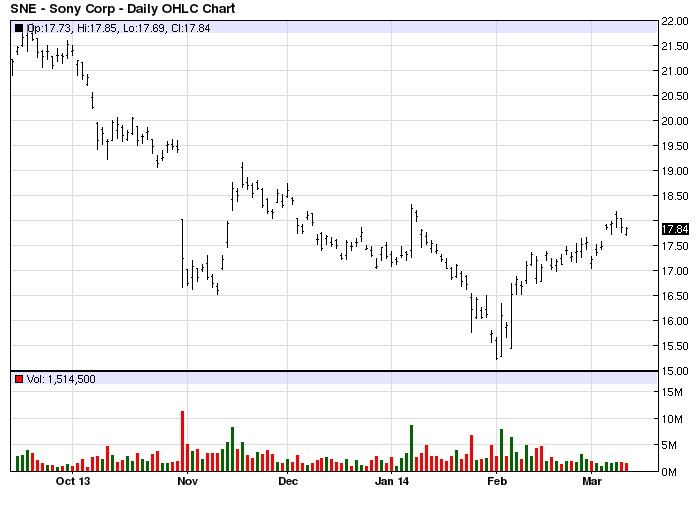700x512 pixels.
Task: Click the 21.50 price axis label
Action: point(675,46)
